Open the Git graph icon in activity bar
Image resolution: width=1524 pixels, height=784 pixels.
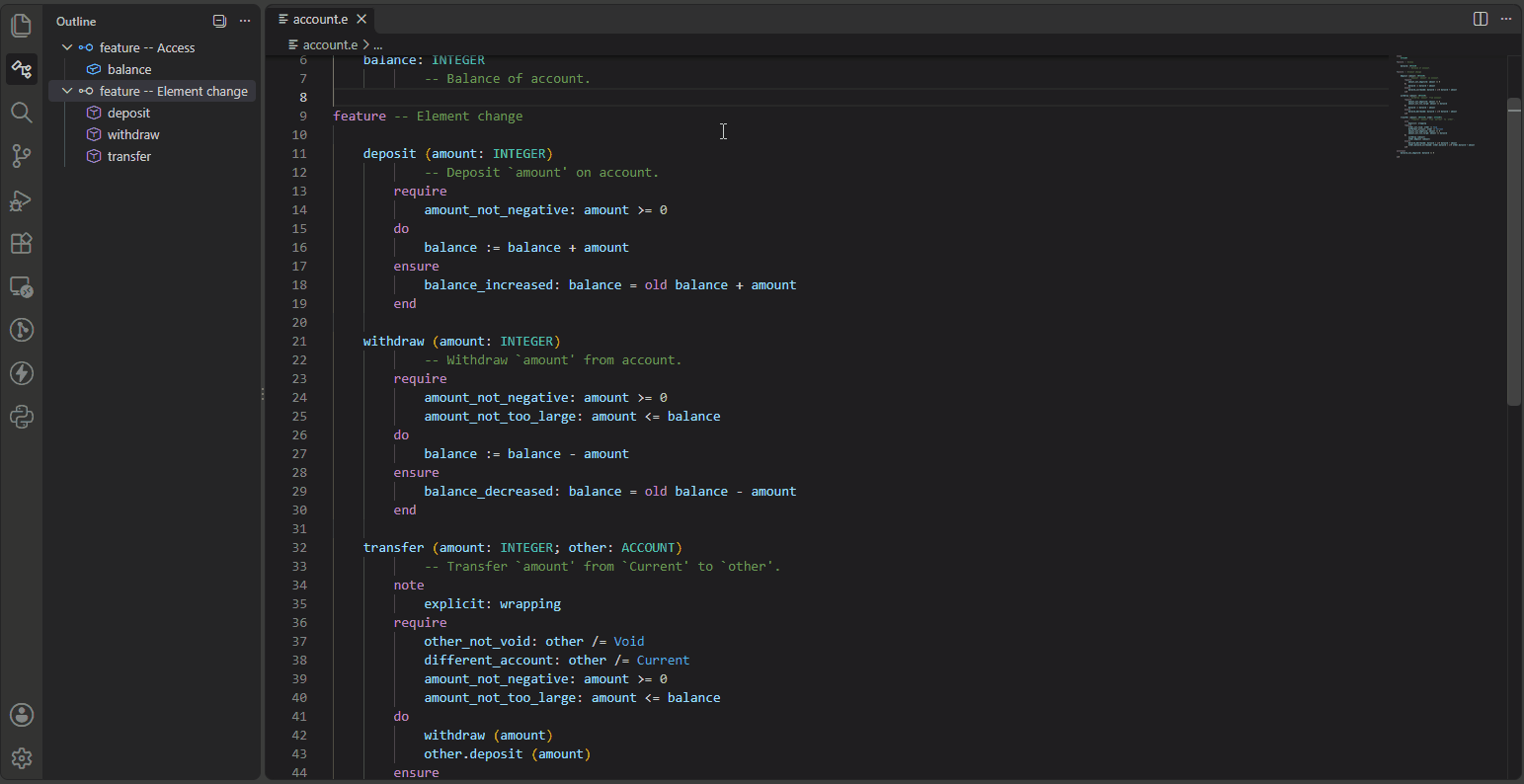[22, 330]
